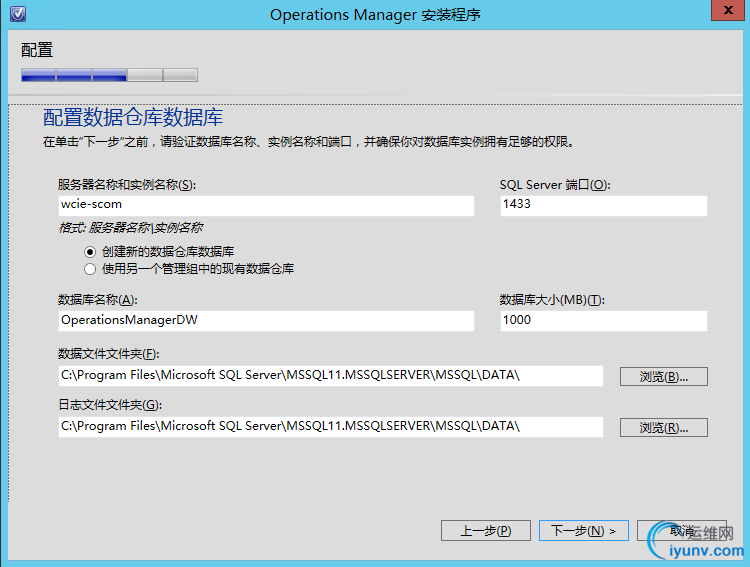Click the 格式: 服务器名称\实例名称 hint text
This screenshot has width=750, height=567.
tap(130, 228)
